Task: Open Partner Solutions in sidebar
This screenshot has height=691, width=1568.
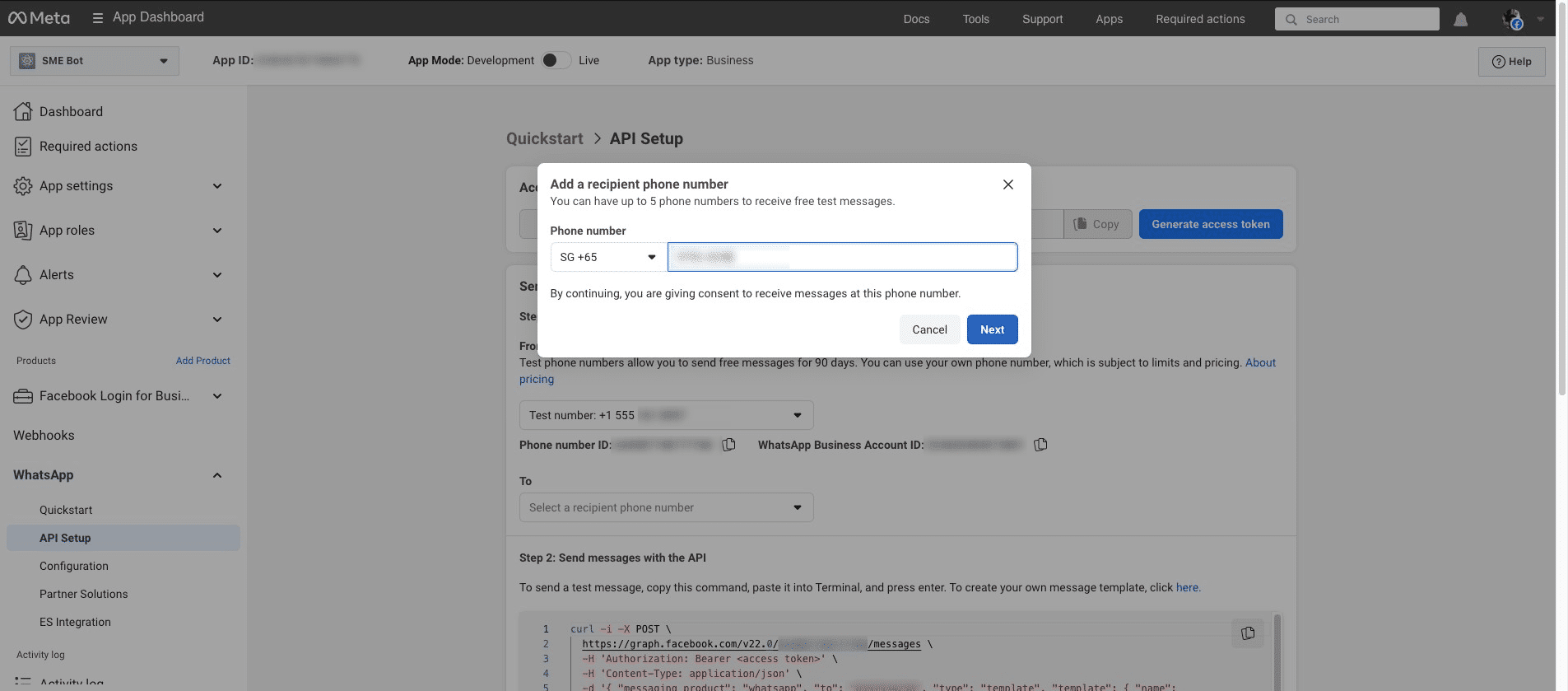Action: tap(84, 594)
